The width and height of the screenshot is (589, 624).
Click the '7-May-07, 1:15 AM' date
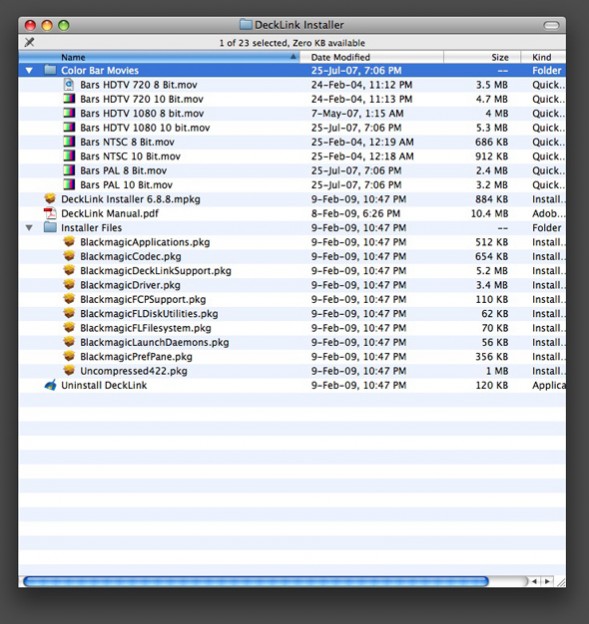click(x=357, y=113)
